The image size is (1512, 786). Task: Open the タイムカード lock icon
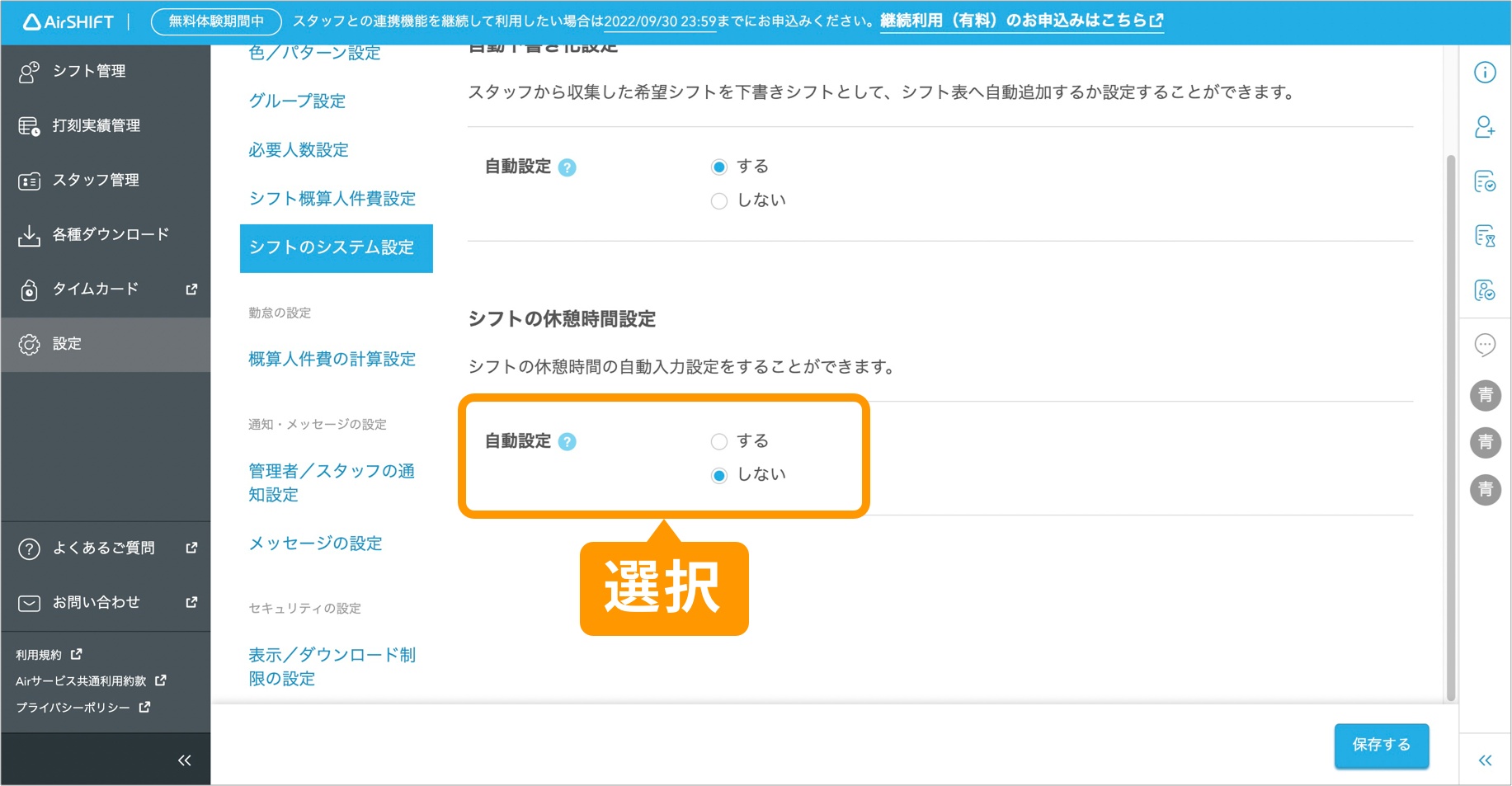30,289
